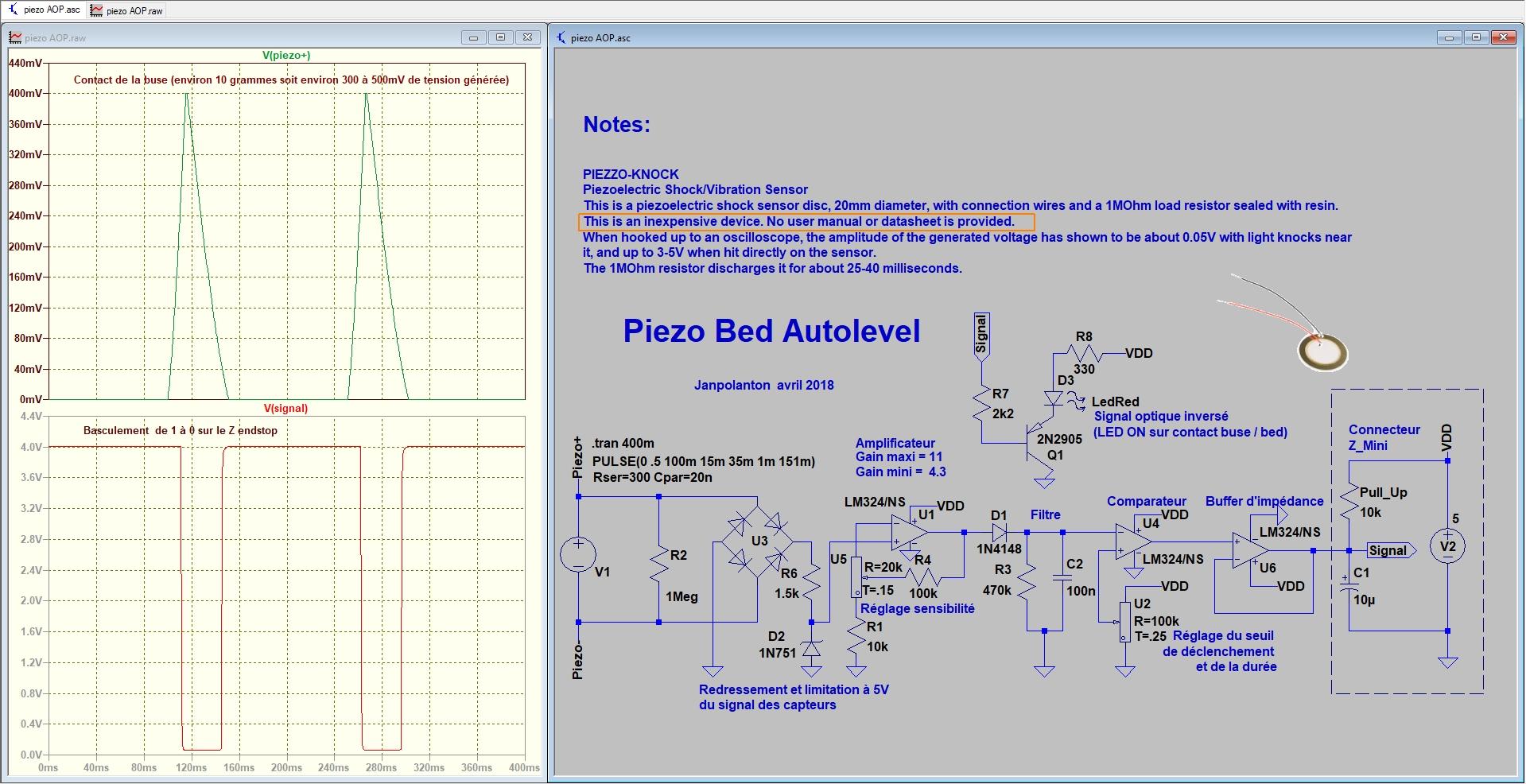This screenshot has height=784, width=1526.
Task: Click the Piezo- net label
Action: 578,662
